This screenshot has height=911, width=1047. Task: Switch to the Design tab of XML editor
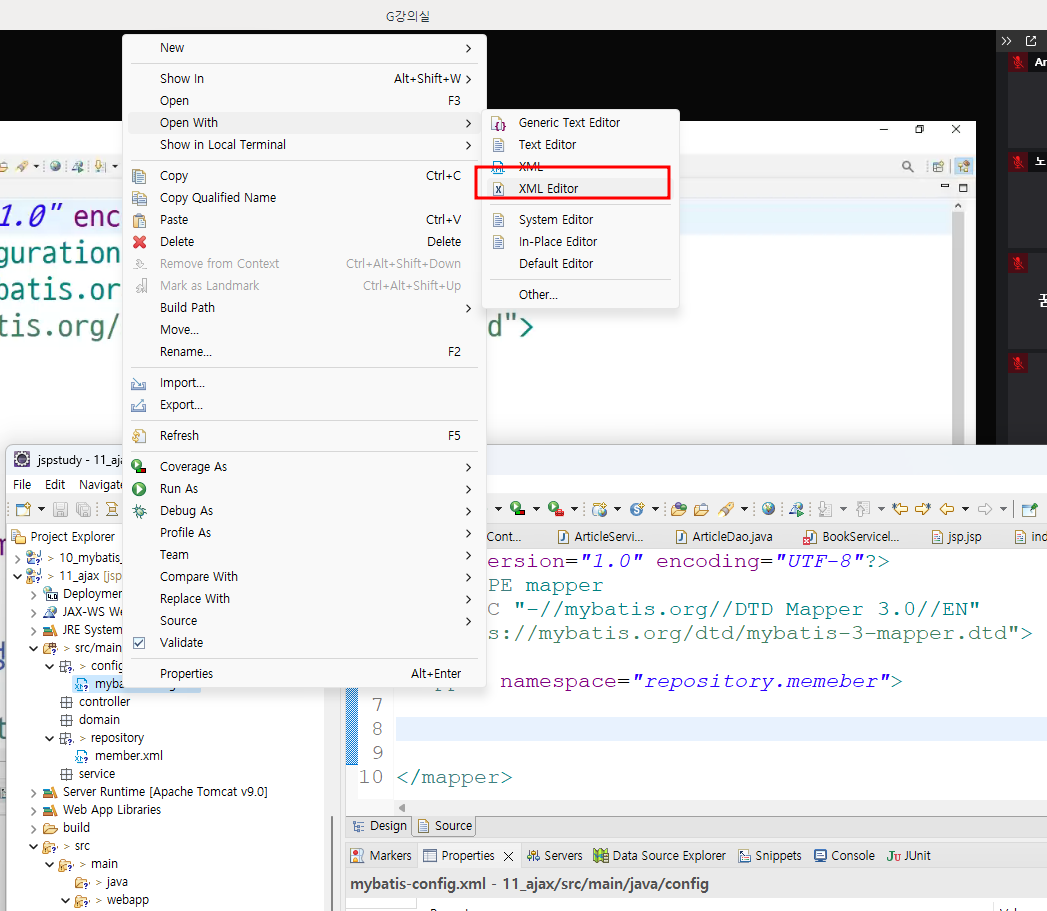click(379, 826)
